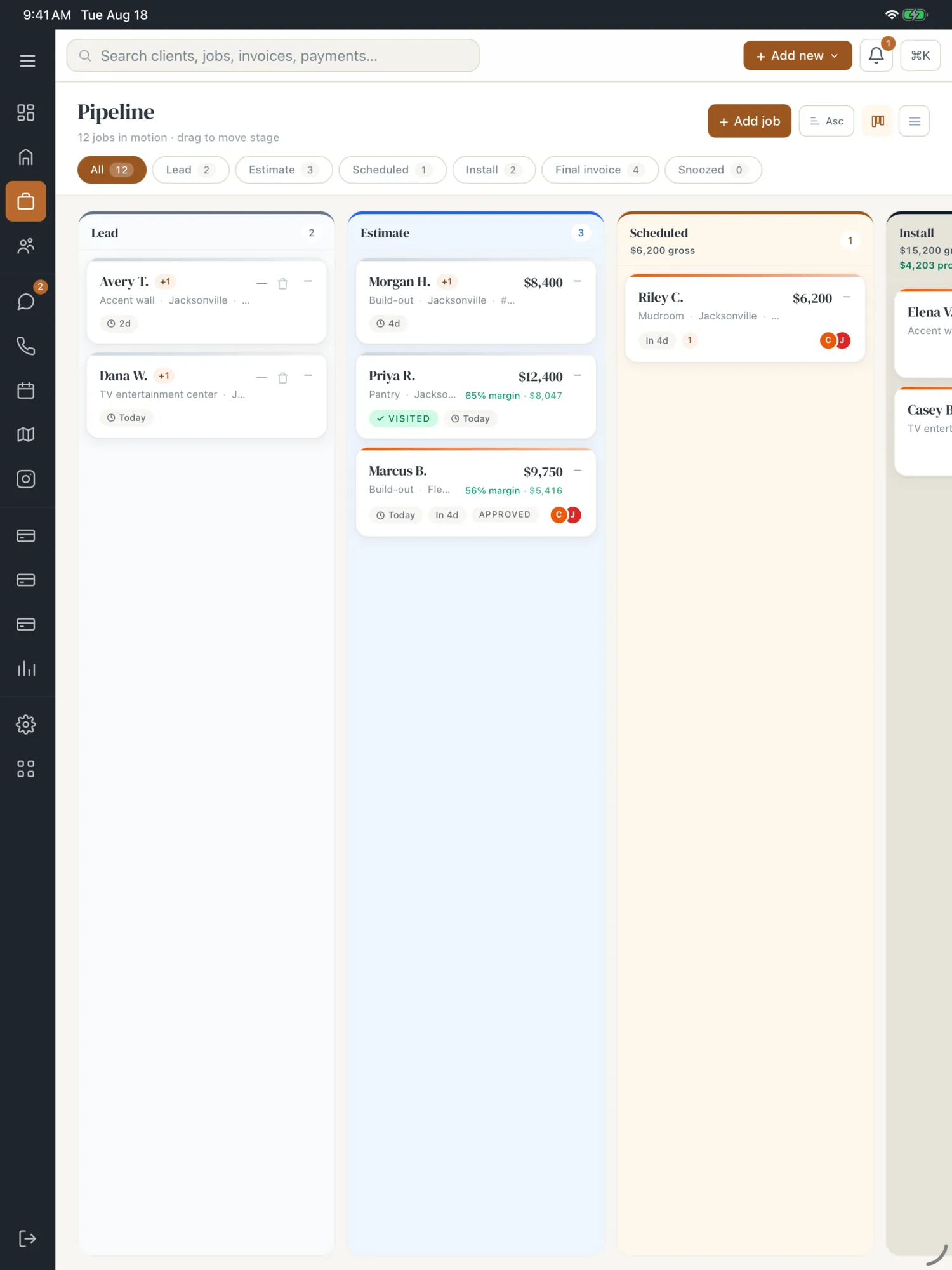952x1270 pixels.
Task: Open the settings gear in sidebar
Action: (26, 725)
